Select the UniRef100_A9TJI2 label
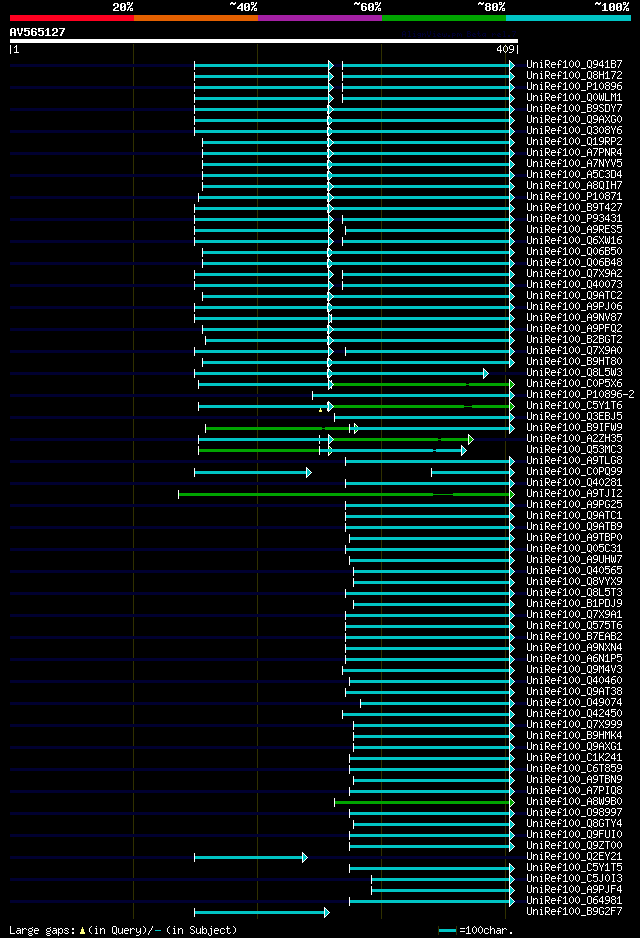Image resolution: width=640 pixels, height=938 pixels. click(x=574, y=494)
